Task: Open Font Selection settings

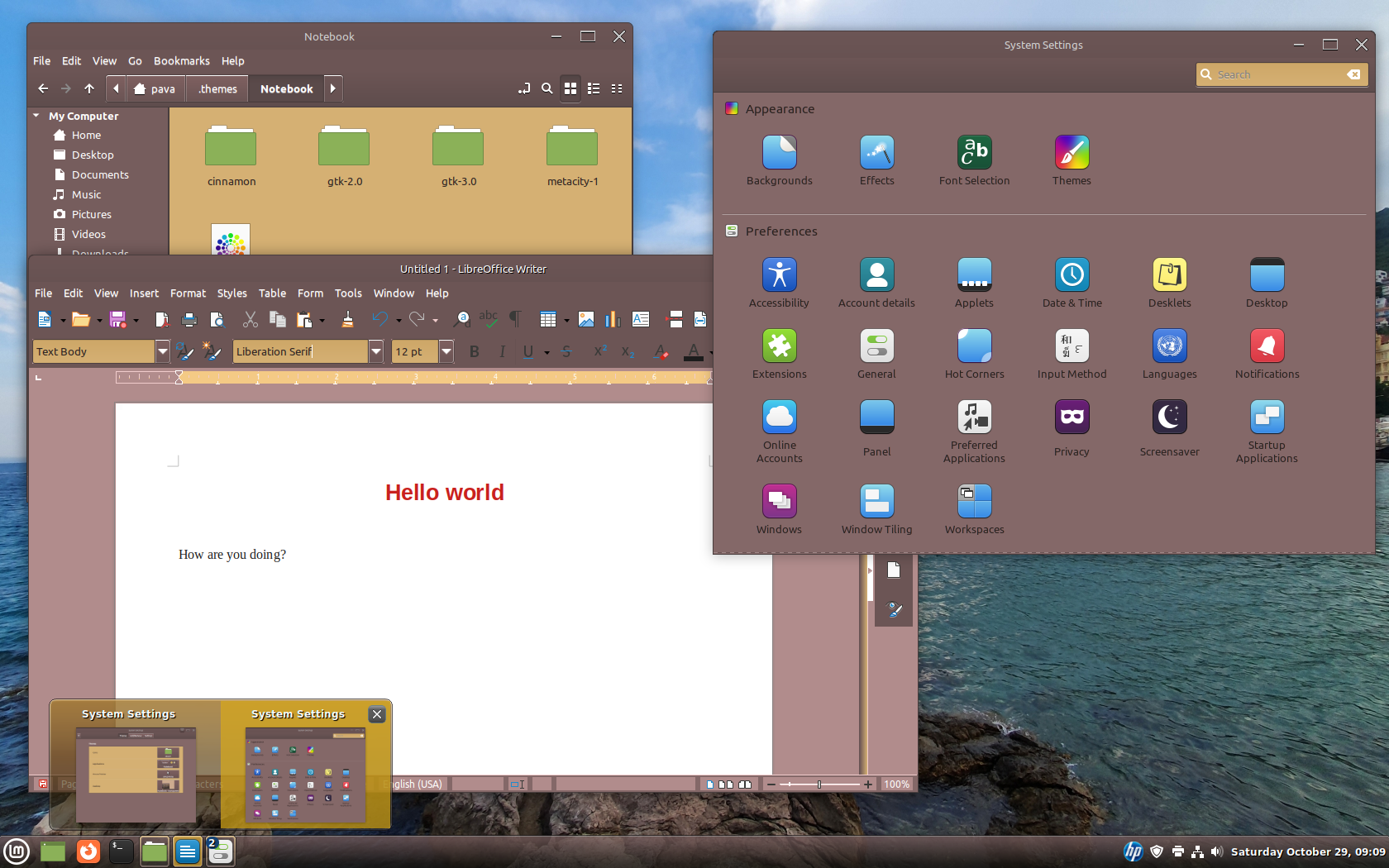Action: [x=974, y=160]
